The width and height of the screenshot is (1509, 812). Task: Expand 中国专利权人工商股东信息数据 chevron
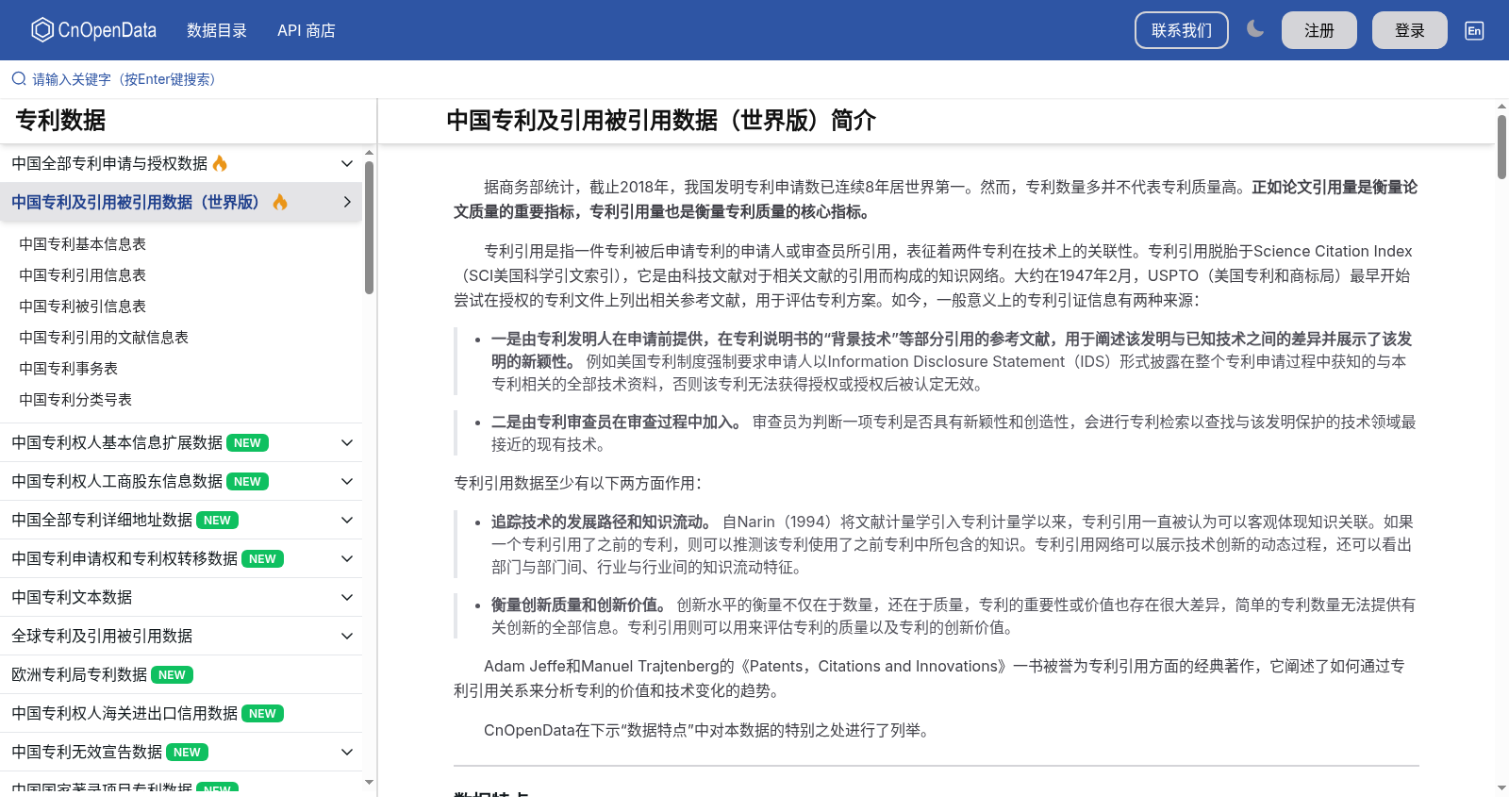click(347, 482)
